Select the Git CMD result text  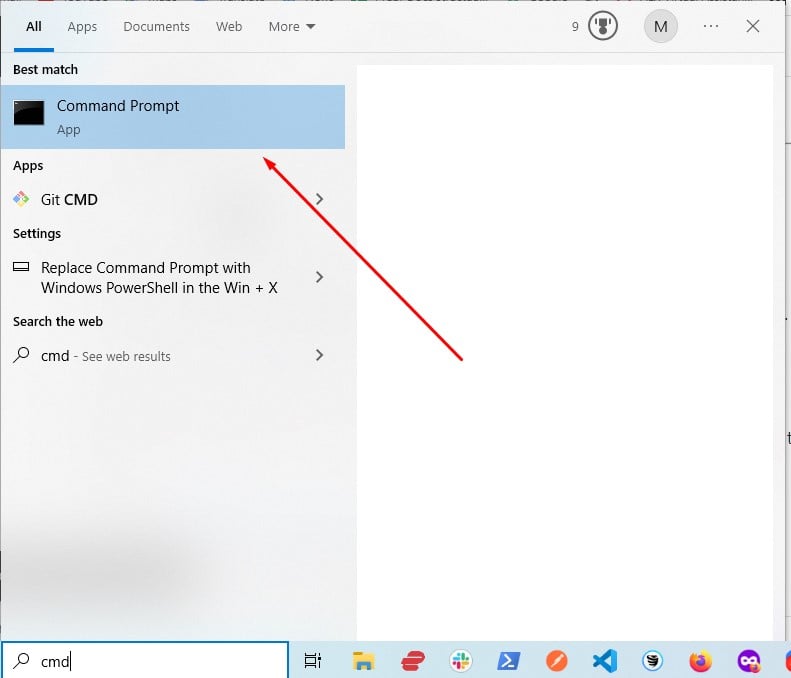point(69,200)
